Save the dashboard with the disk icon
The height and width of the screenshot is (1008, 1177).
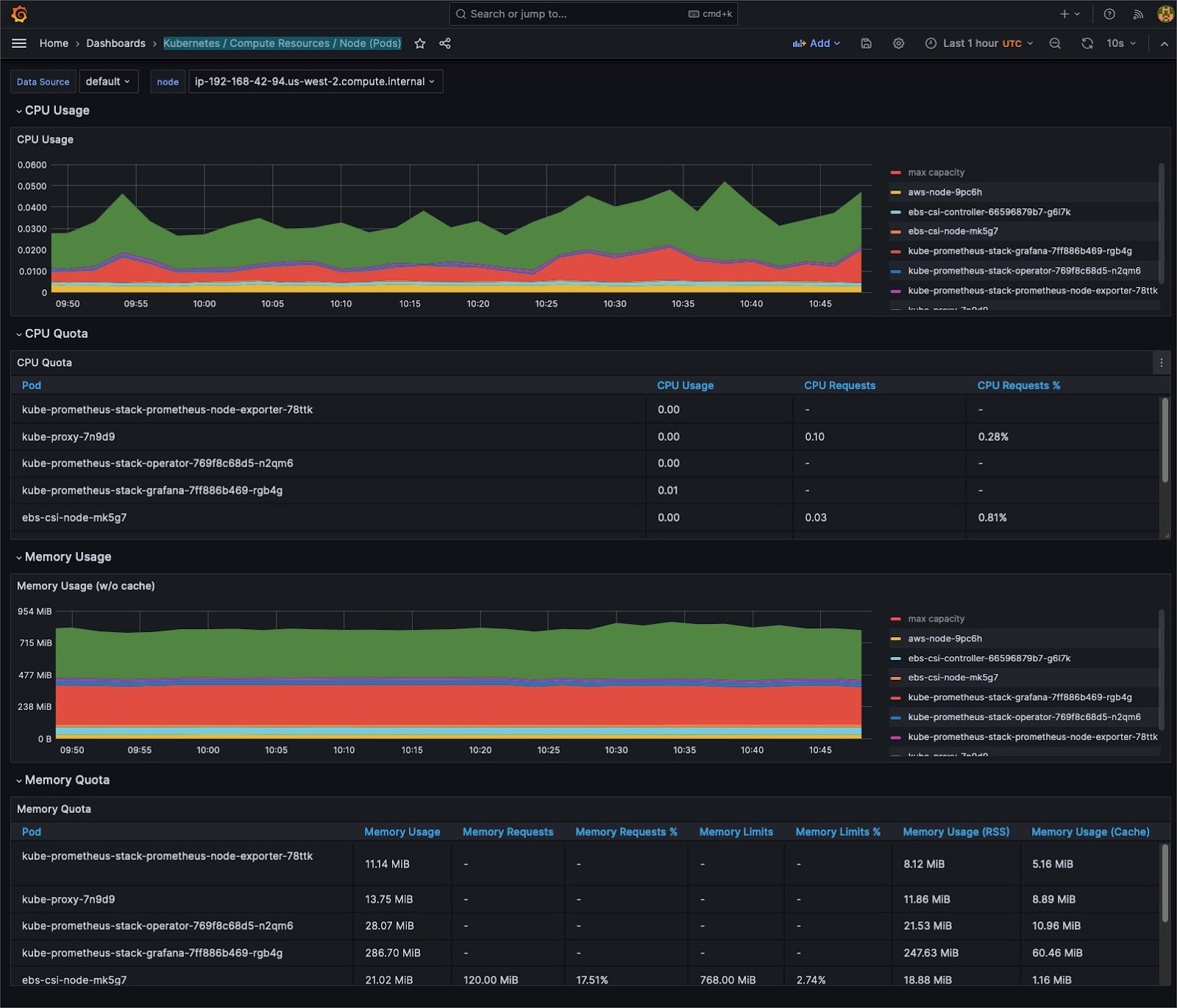pos(867,43)
